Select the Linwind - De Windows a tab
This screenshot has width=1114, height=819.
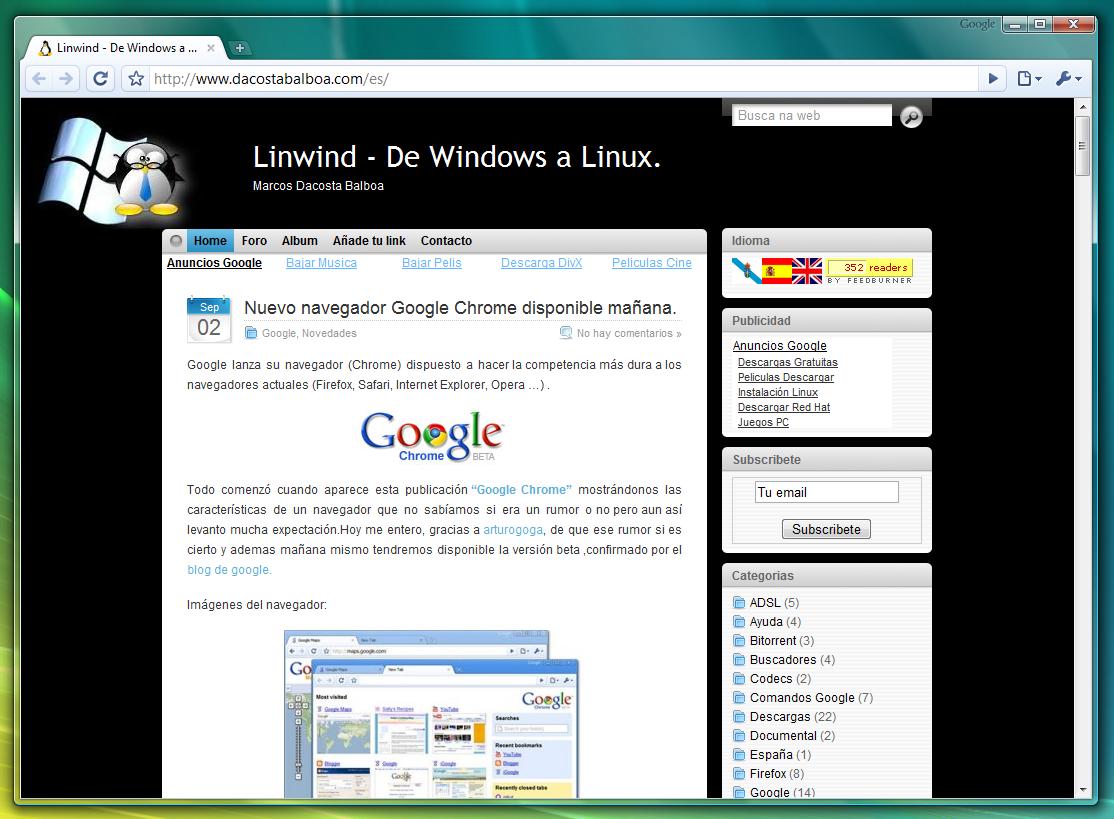pos(124,48)
